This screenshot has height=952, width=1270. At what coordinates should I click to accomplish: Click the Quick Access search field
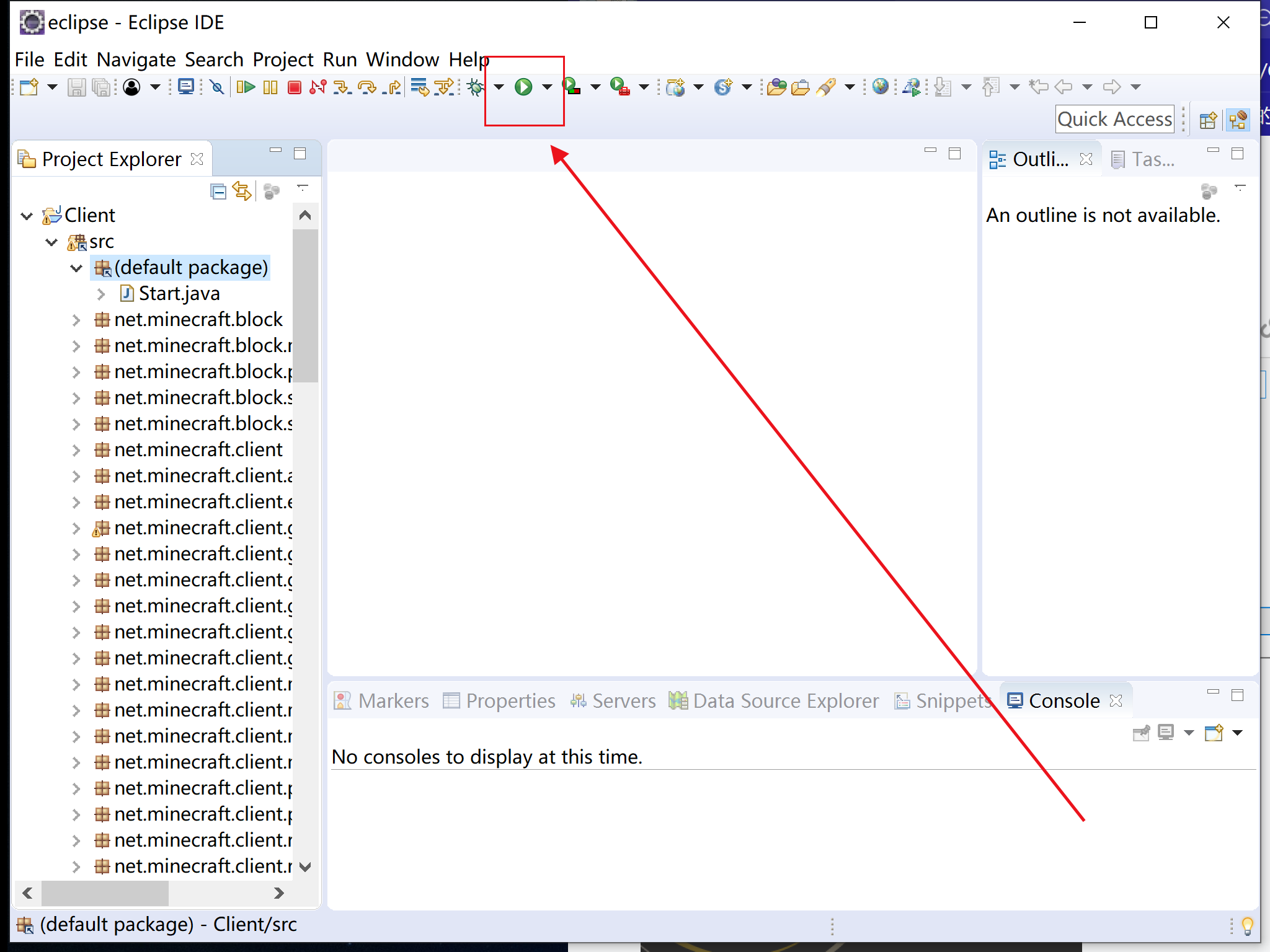pyautogui.click(x=1114, y=119)
